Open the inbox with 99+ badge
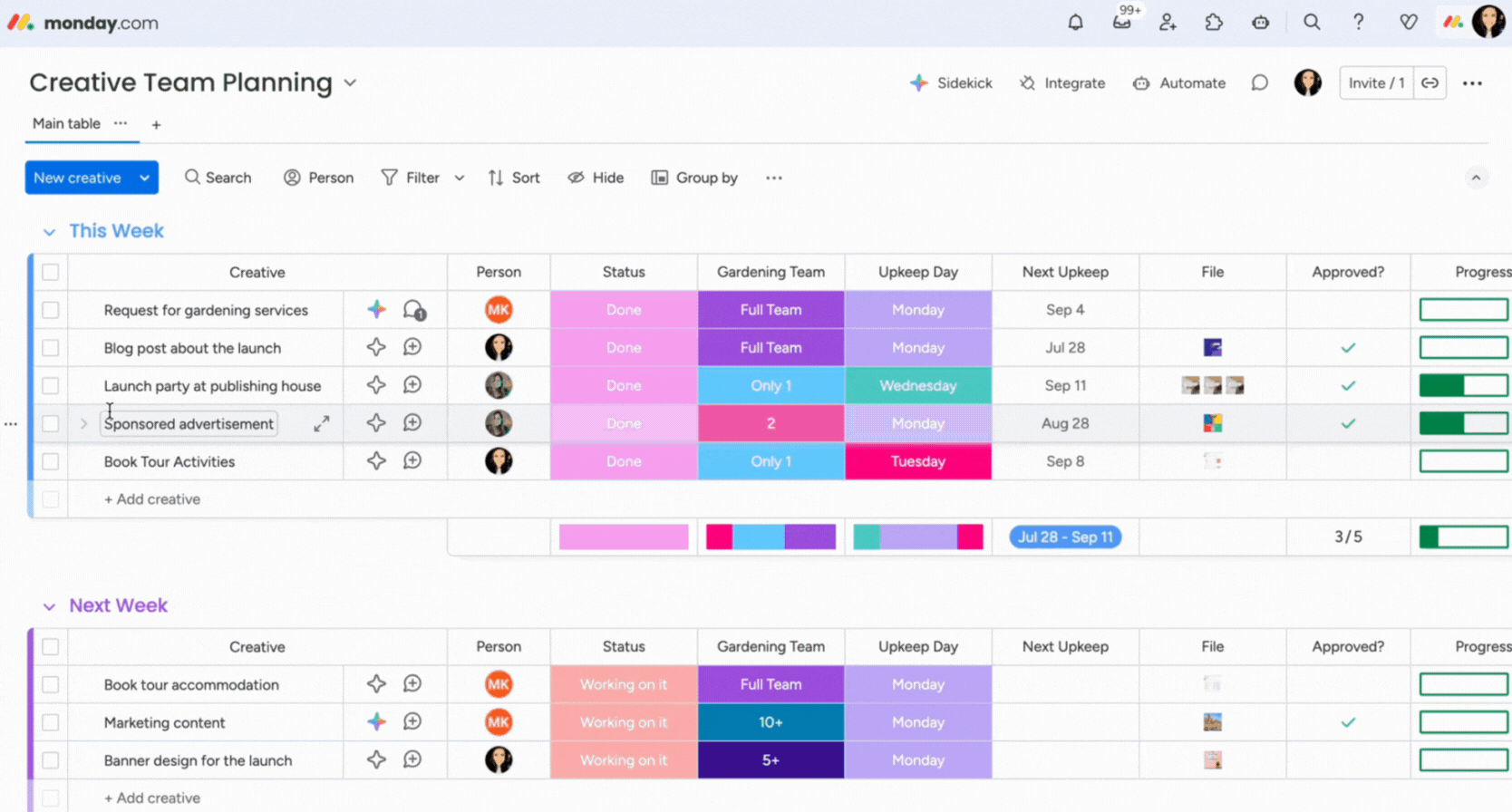Viewport: 1512px width, 812px height. [x=1122, y=23]
